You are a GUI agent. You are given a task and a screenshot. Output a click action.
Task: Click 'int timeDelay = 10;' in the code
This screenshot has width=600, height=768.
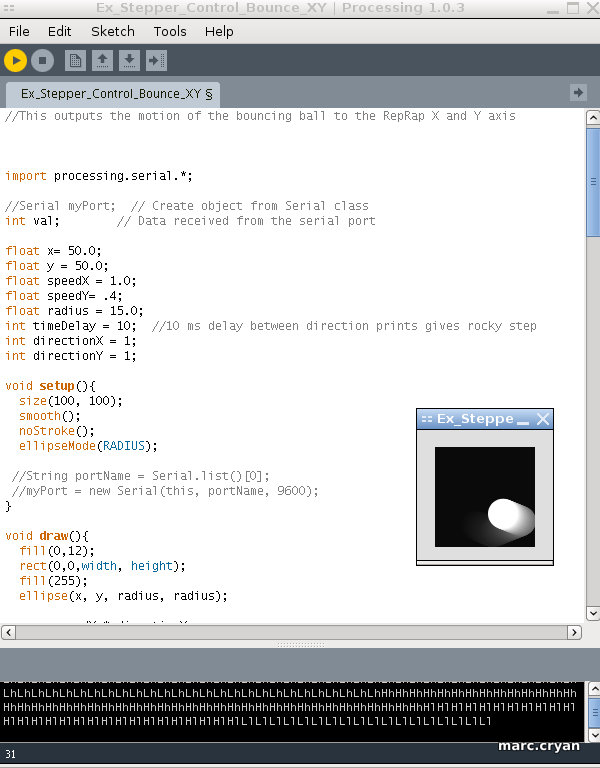pos(71,326)
